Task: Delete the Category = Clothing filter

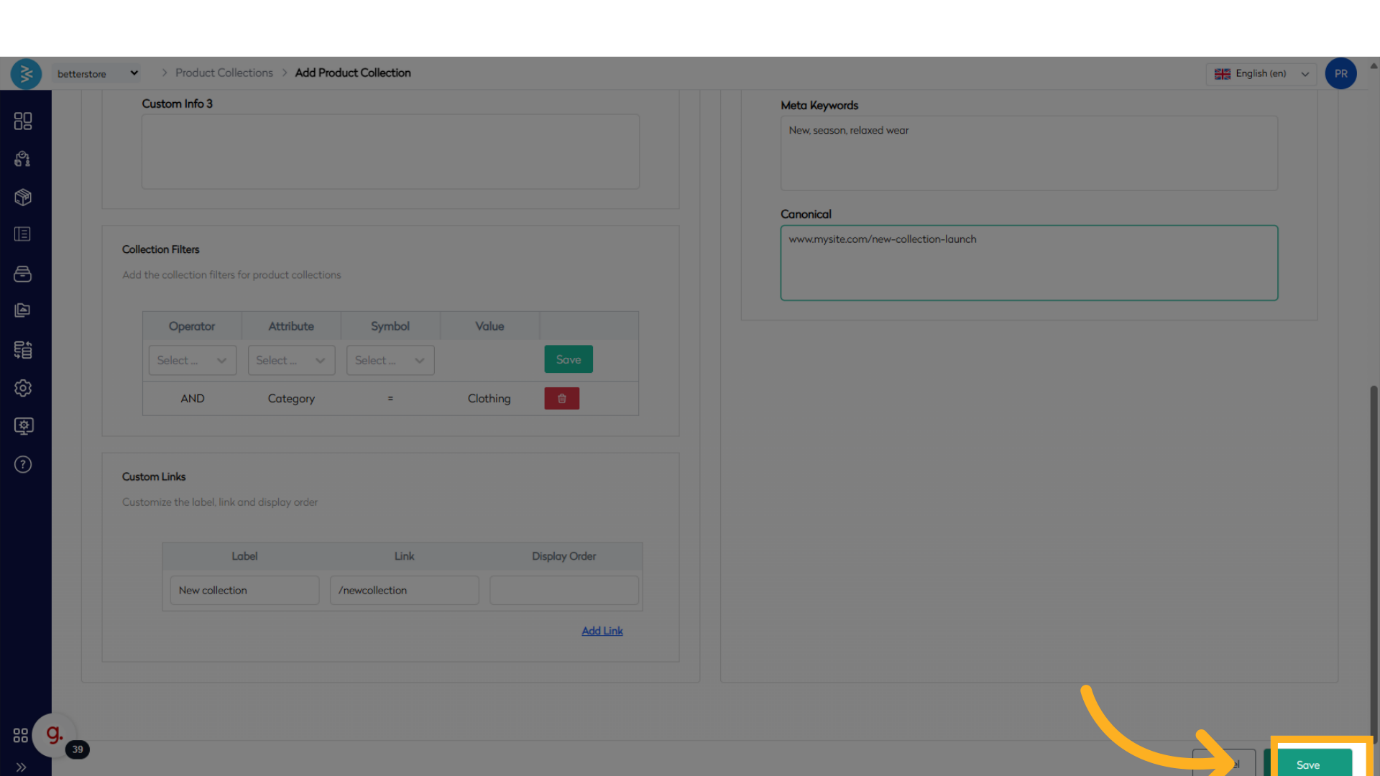Action: [x=561, y=398]
